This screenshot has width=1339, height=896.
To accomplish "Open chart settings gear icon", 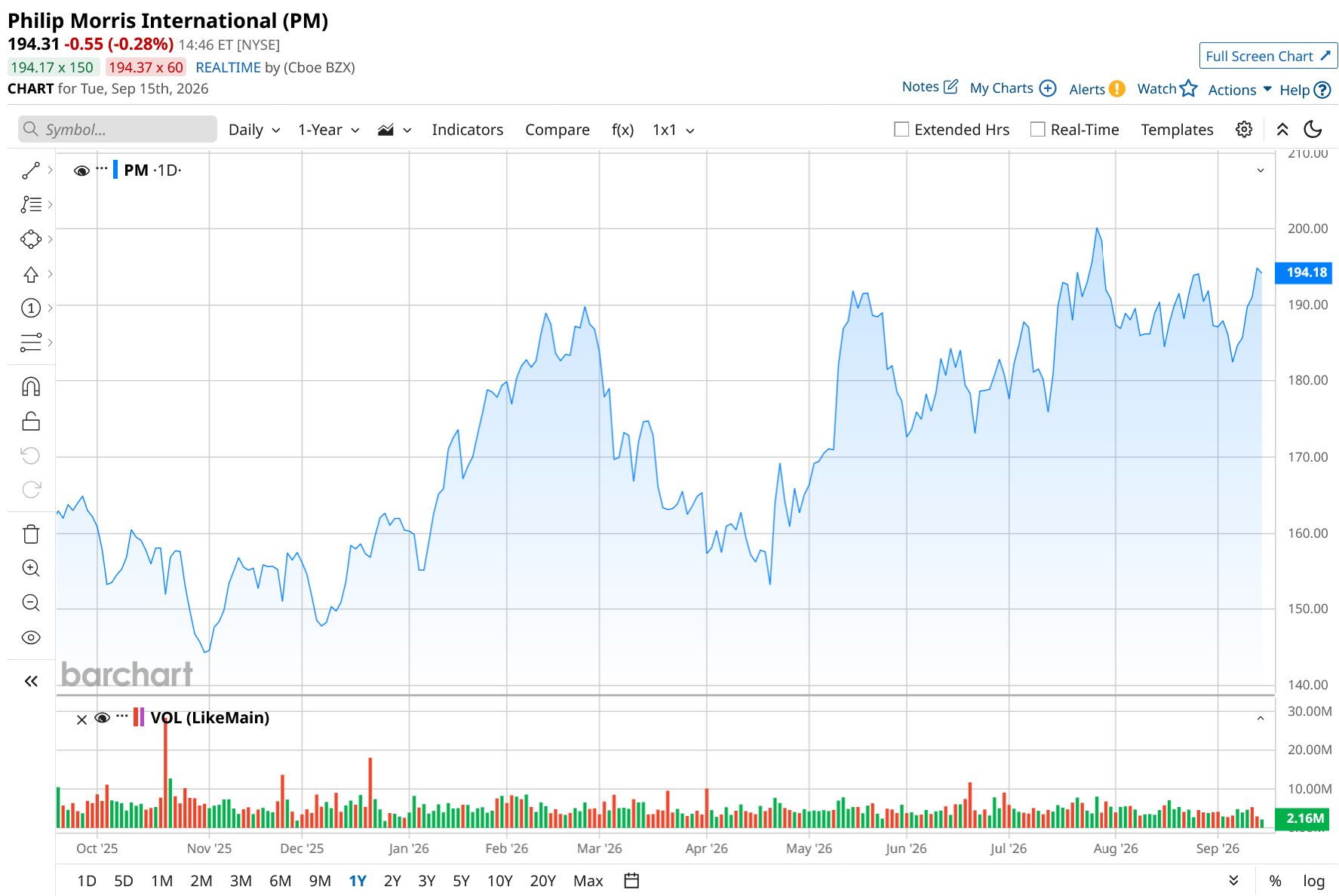I will [1244, 130].
